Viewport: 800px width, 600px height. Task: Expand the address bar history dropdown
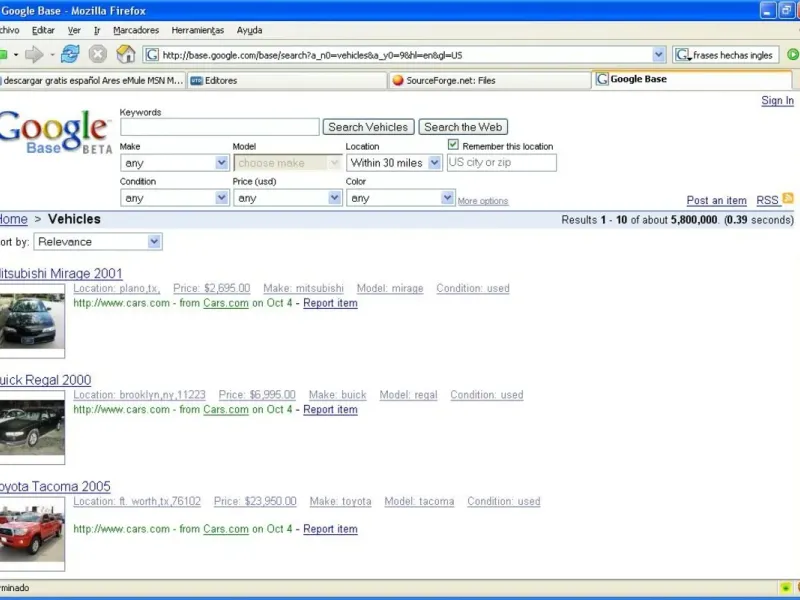point(659,55)
